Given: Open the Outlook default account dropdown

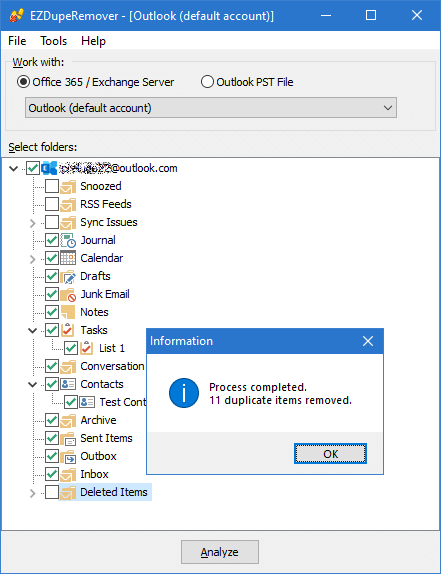Looking at the screenshot, I should click(211, 108).
